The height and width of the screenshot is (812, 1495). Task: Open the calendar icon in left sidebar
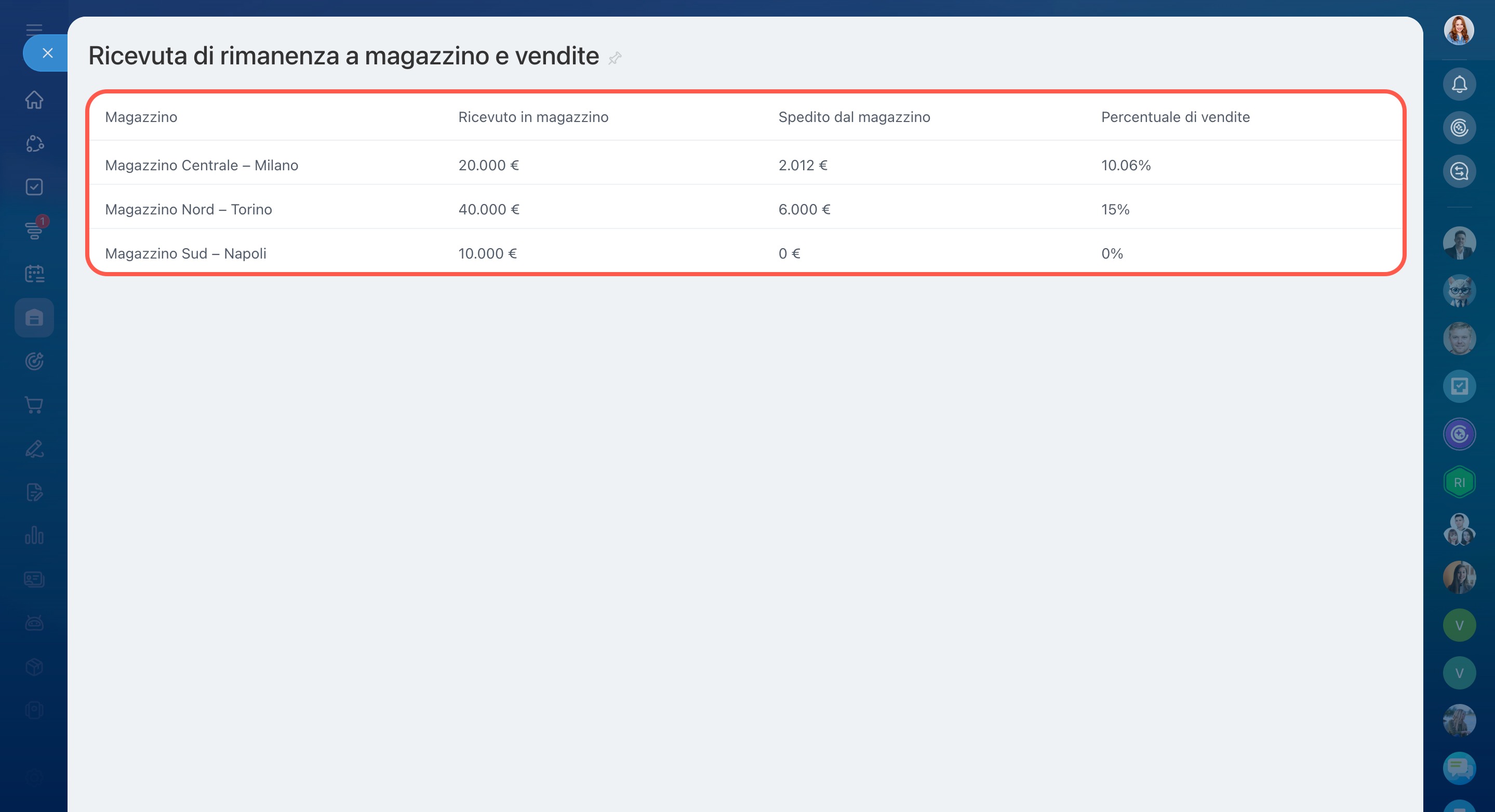(34, 274)
